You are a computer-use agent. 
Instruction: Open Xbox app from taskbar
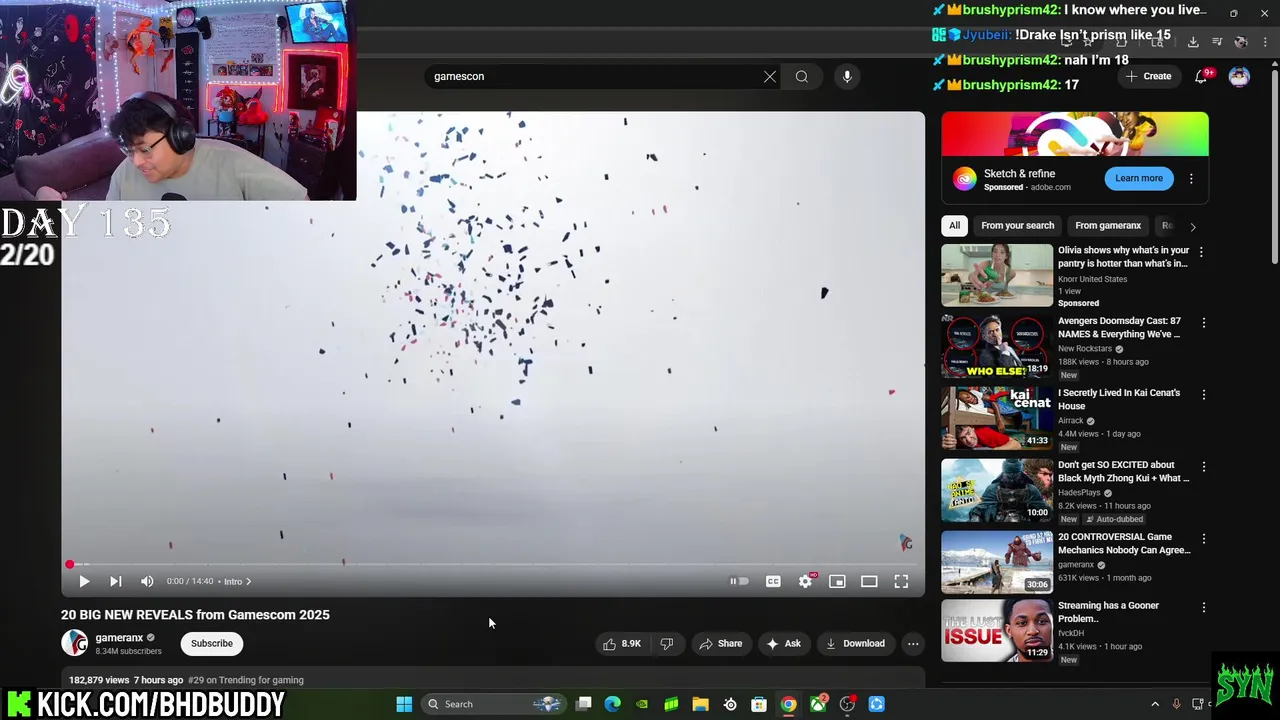tap(818, 704)
